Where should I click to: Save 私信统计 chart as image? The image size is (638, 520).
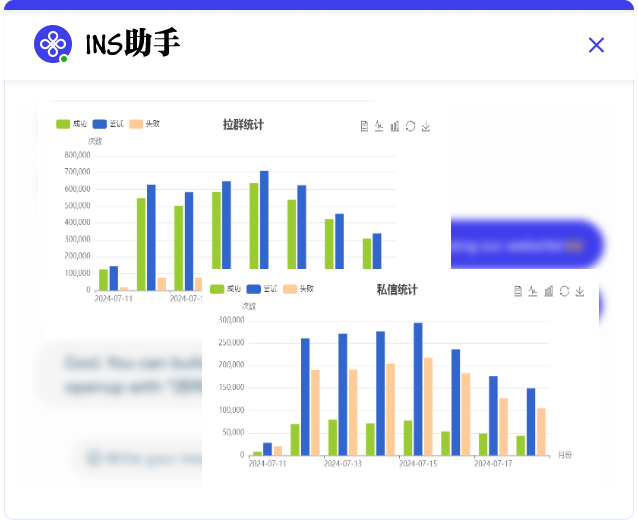(x=580, y=291)
